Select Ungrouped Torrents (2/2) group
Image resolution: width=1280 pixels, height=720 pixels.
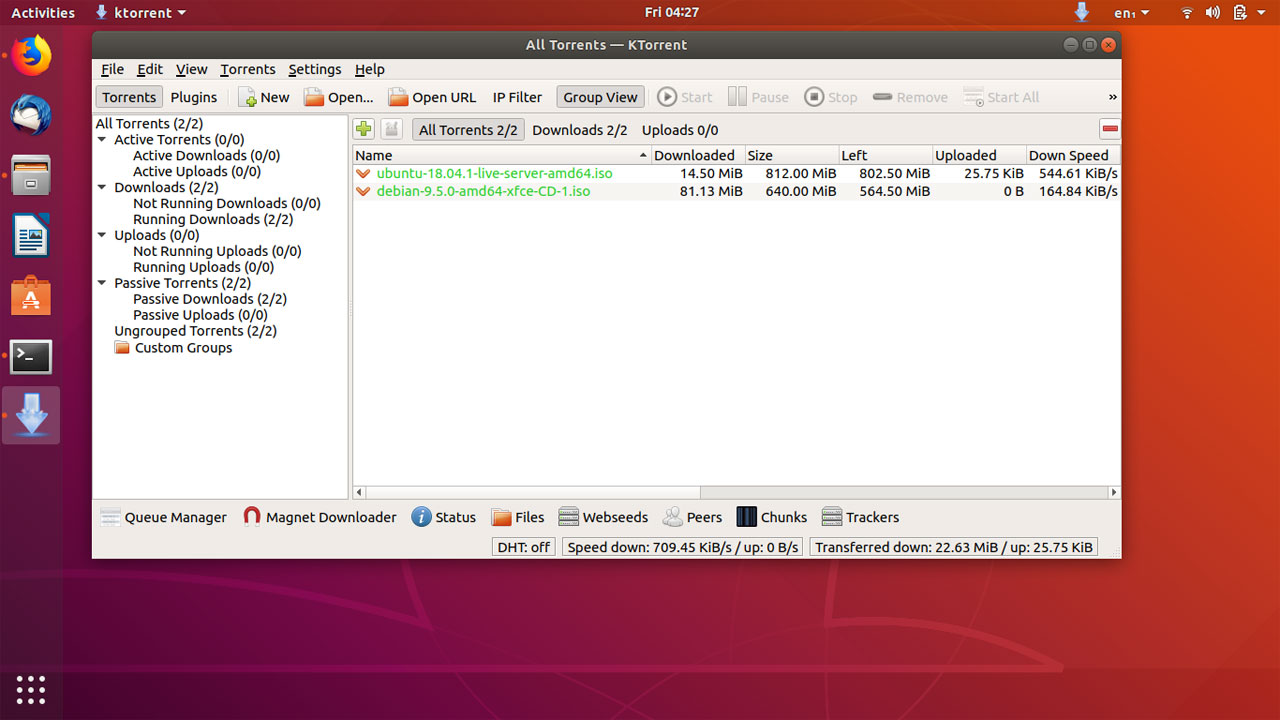pyautogui.click(x=195, y=331)
